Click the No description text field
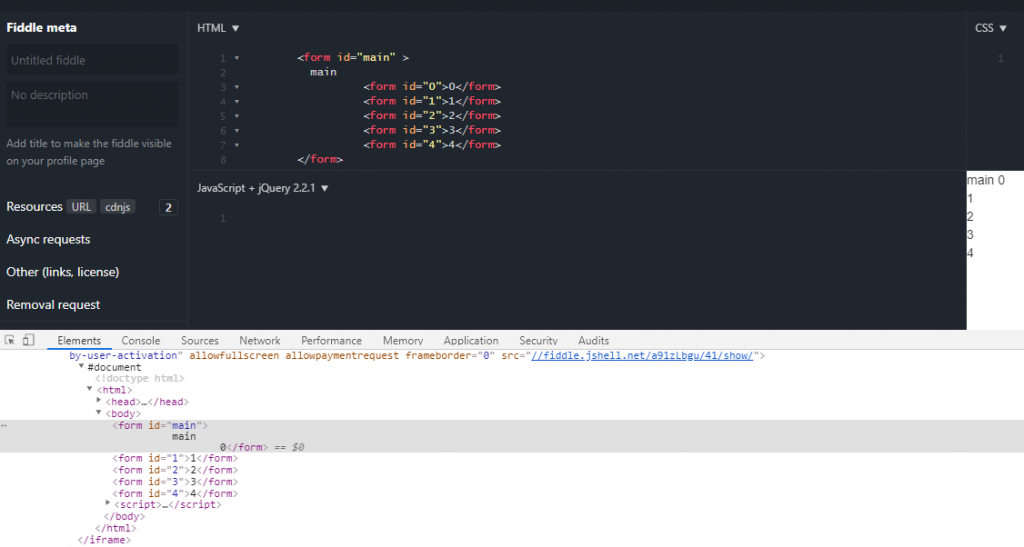This screenshot has height=547, width=1024. [x=92, y=104]
